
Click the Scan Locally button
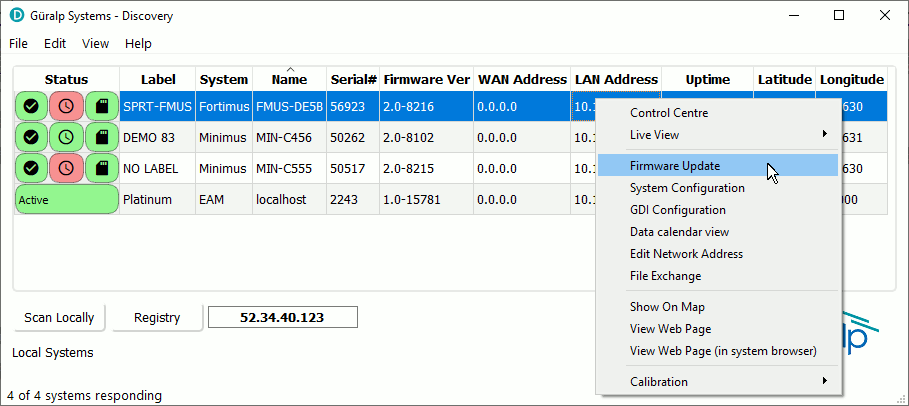tap(59, 318)
